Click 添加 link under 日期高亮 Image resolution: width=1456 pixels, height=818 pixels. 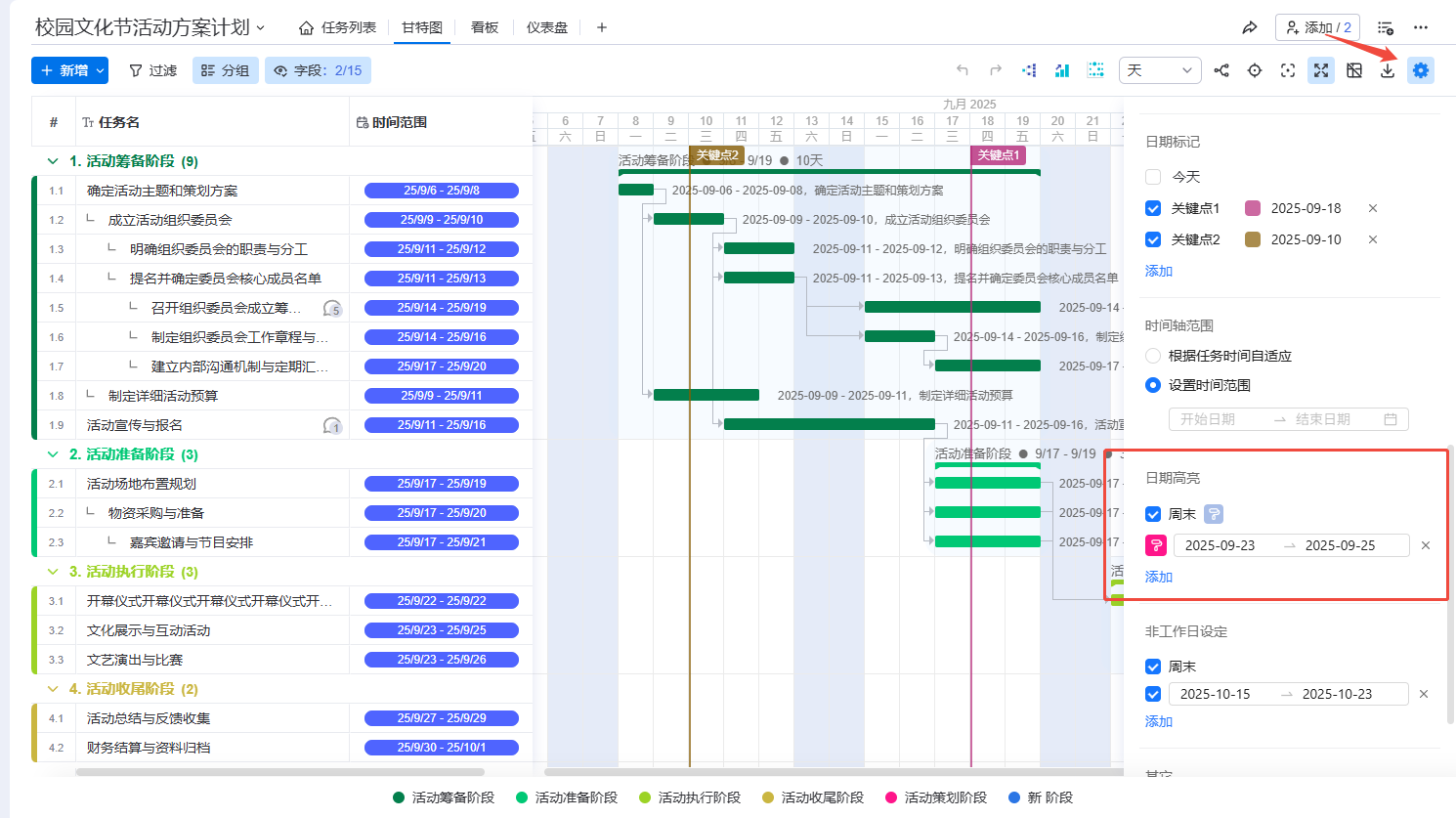pyautogui.click(x=1159, y=577)
